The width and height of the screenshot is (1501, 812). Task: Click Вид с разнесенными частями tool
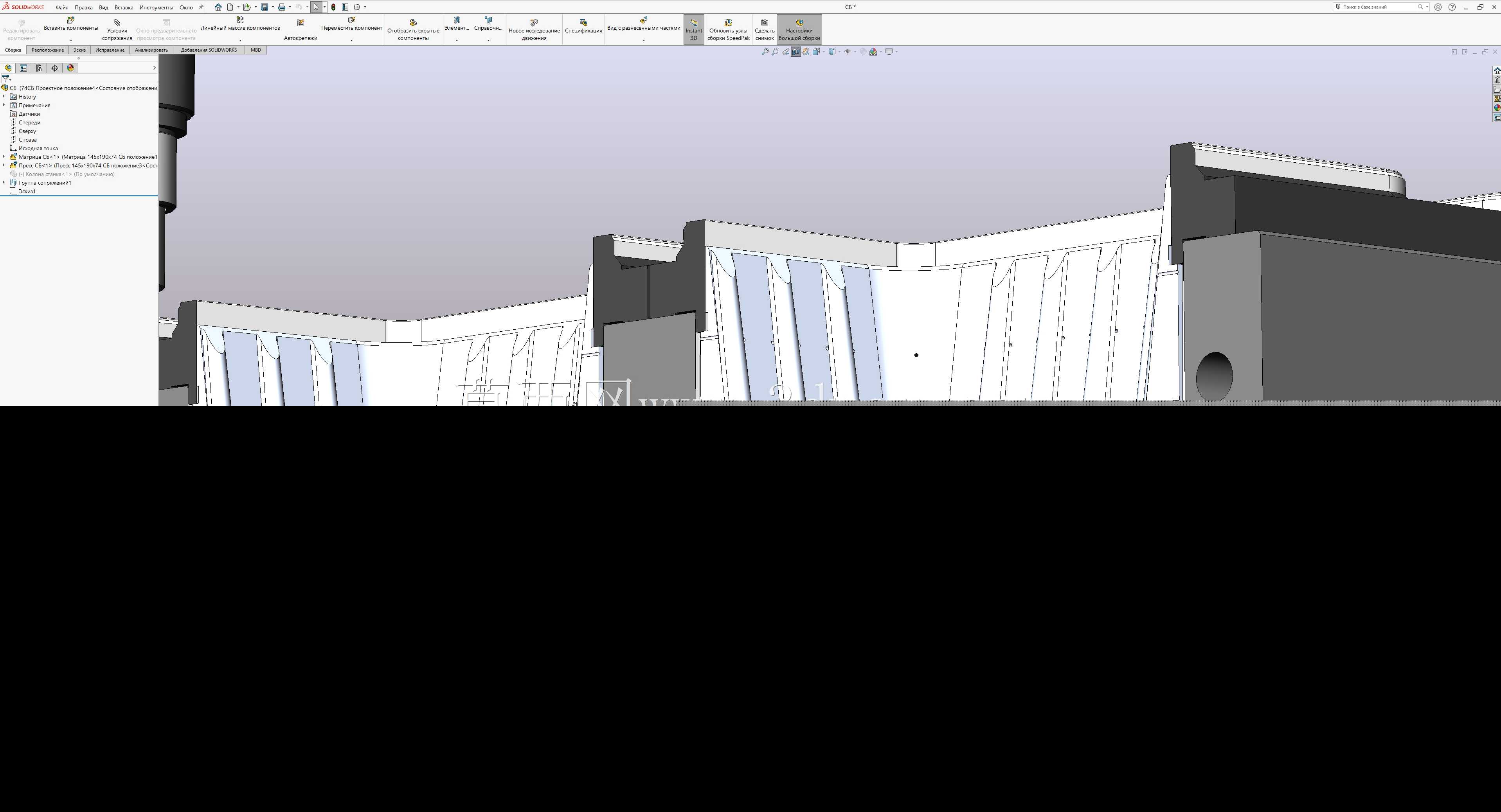[643, 25]
